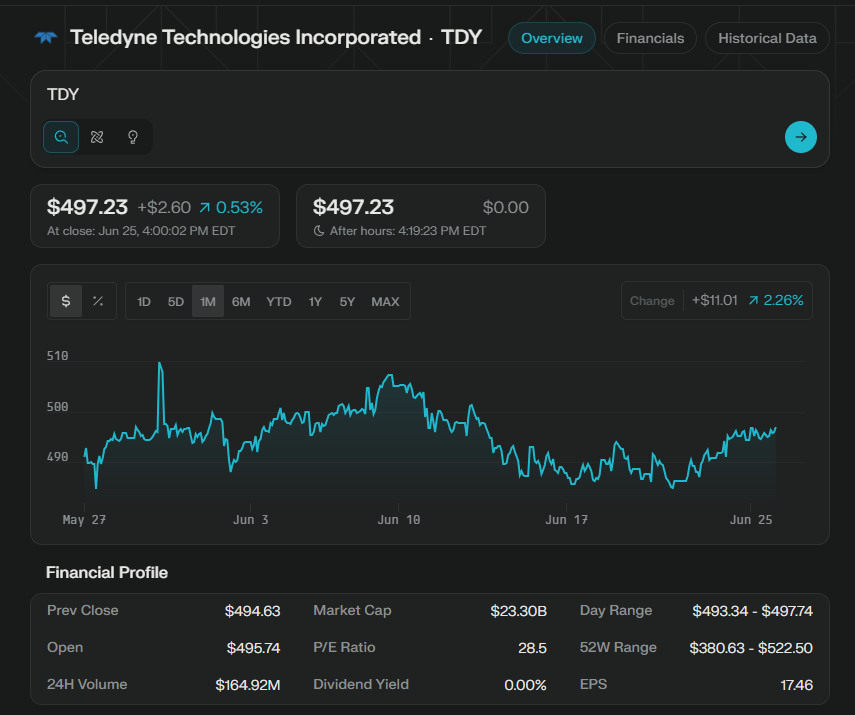The height and width of the screenshot is (715, 855).
Task: Select the MAX chart range
Action: pos(386,302)
